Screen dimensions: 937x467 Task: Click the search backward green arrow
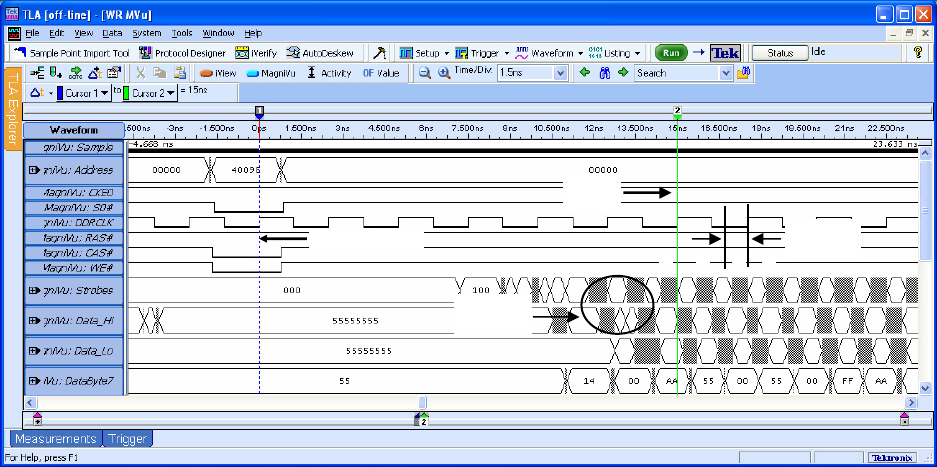585,72
